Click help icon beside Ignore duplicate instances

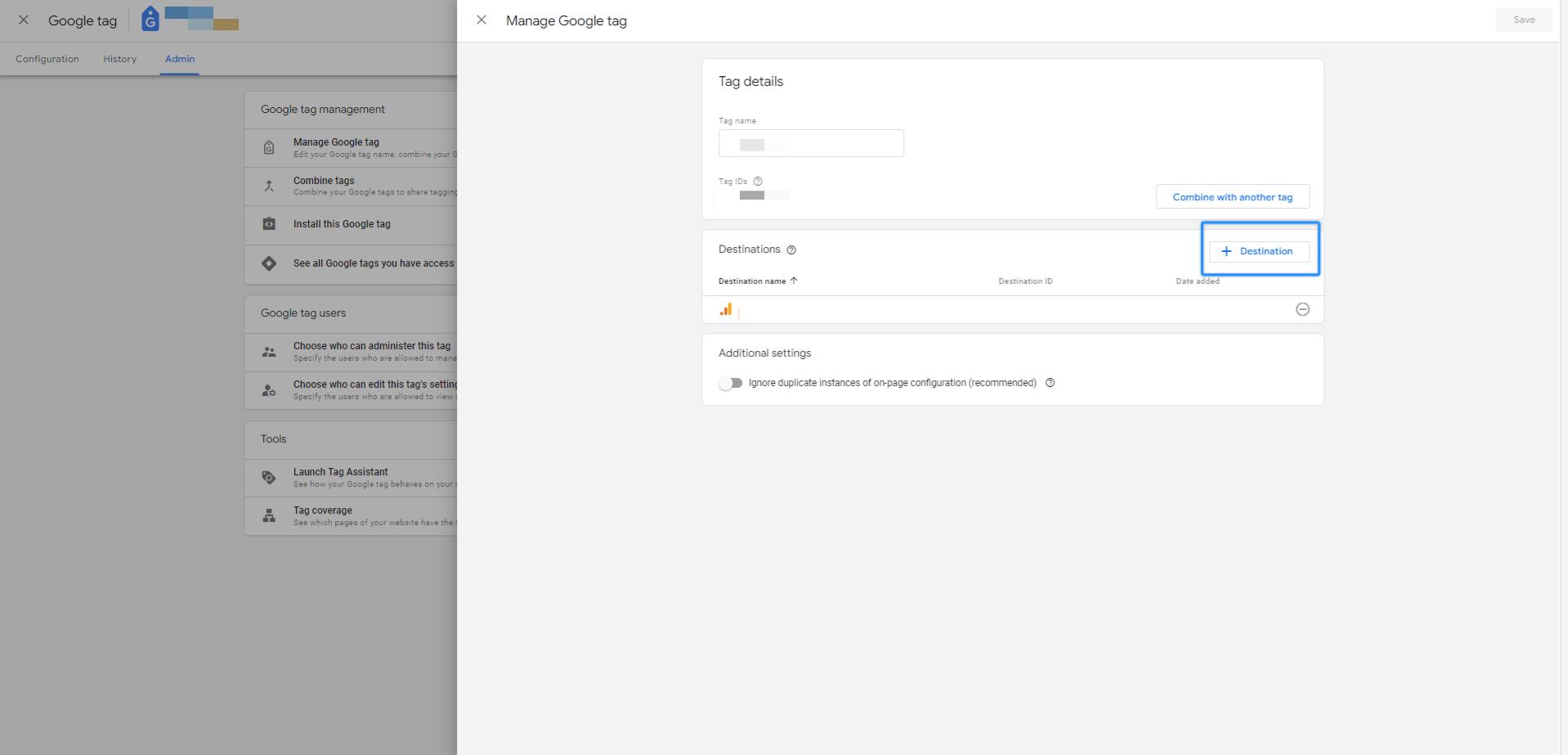[x=1050, y=383]
